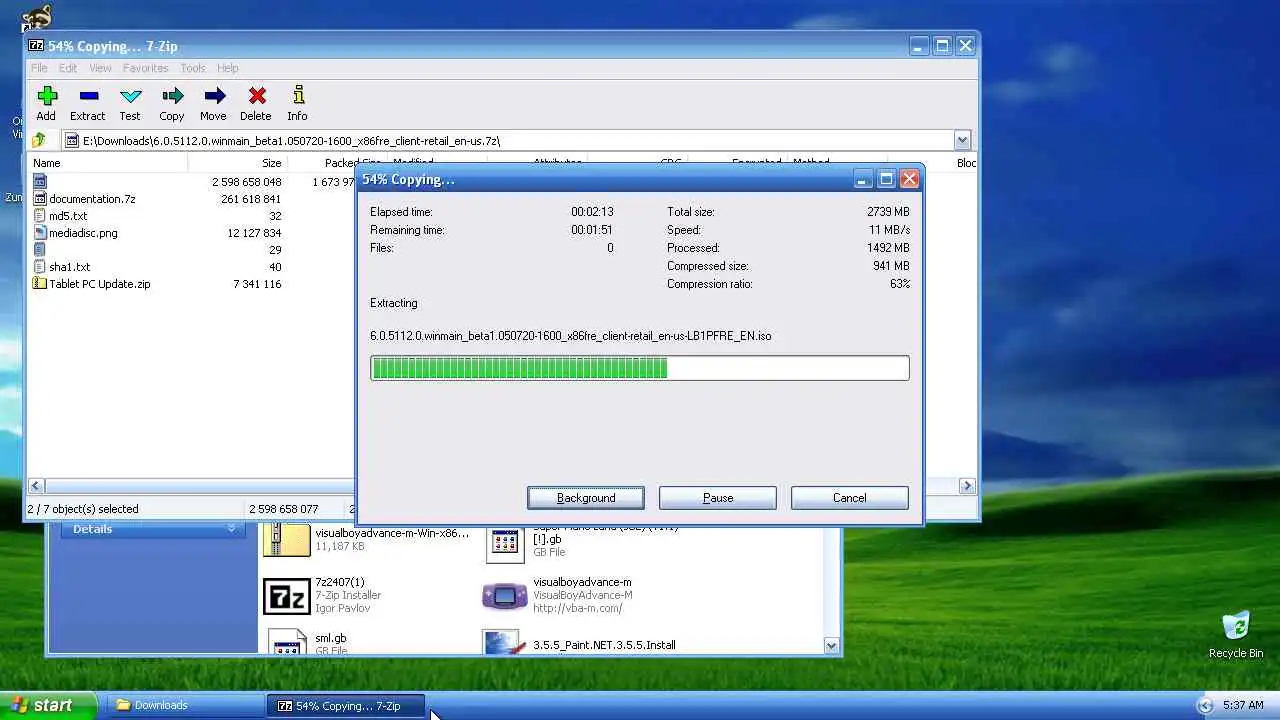Click the Add toolbar icon in 7-Zip
Image resolution: width=1280 pixels, height=720 pixels.
[x=46, y=96]
